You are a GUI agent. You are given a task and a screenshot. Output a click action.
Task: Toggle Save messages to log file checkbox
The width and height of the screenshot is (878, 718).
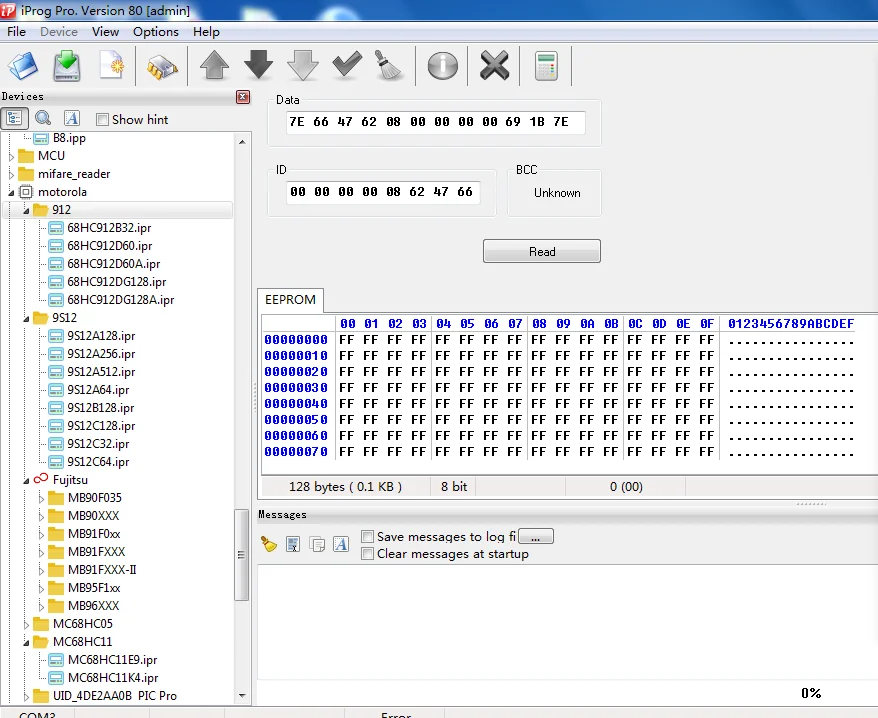(x=367, y=537)
